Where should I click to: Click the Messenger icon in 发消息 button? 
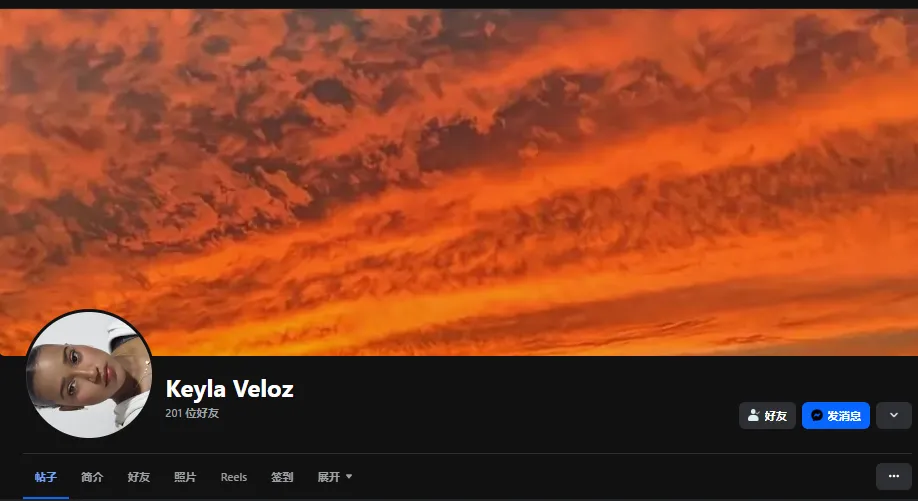click(x=817, y=416)
